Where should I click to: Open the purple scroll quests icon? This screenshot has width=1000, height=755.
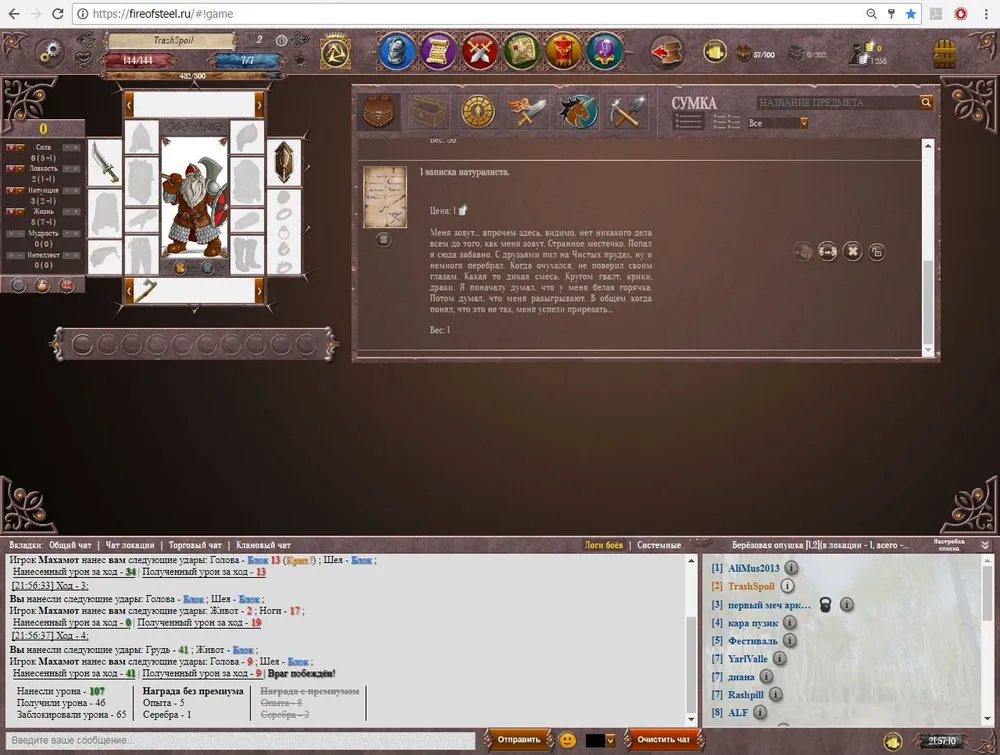[x=438, y=50]
